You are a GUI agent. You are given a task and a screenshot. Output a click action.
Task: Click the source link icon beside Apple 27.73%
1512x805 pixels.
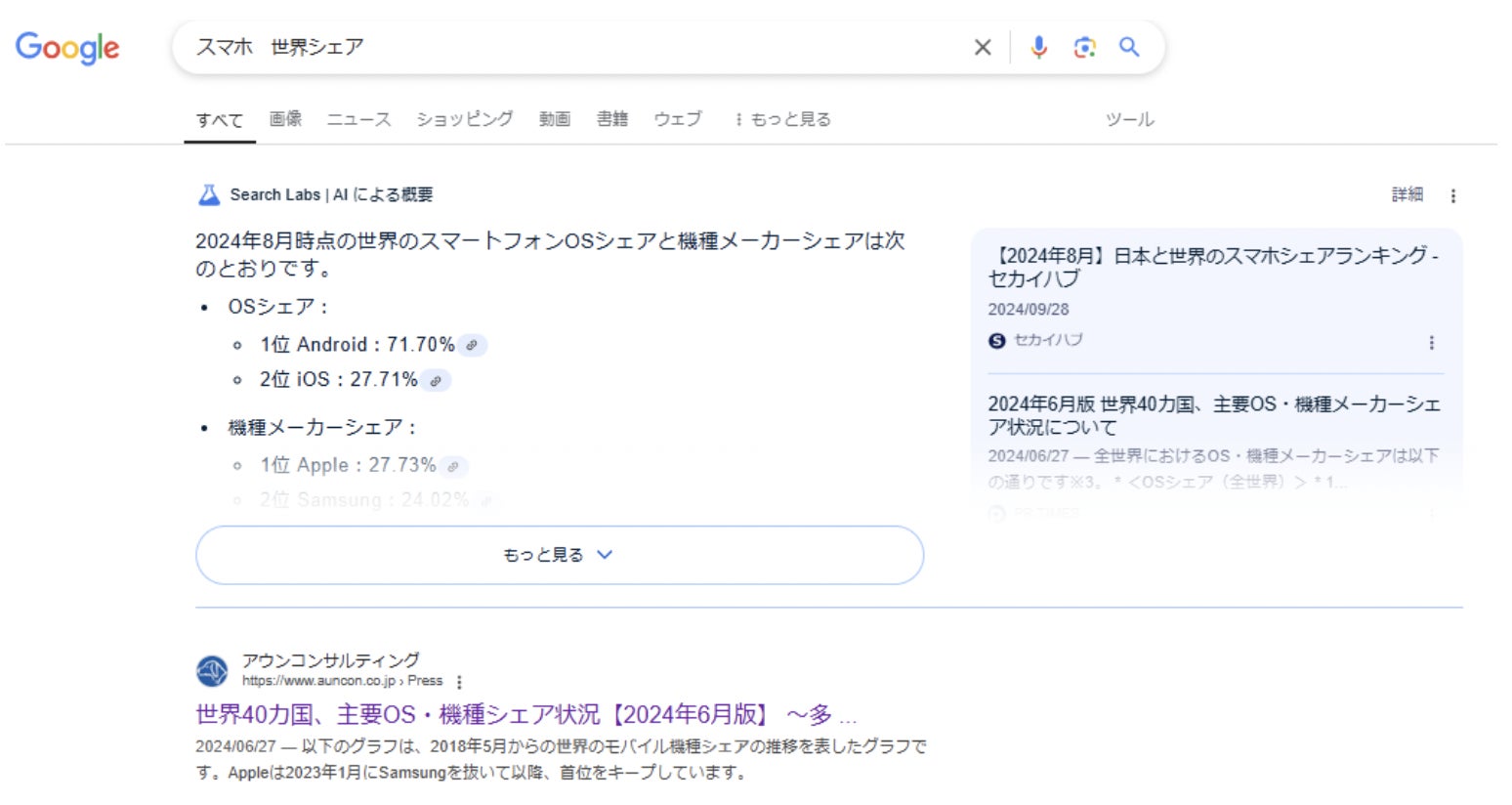click(453, 466)
